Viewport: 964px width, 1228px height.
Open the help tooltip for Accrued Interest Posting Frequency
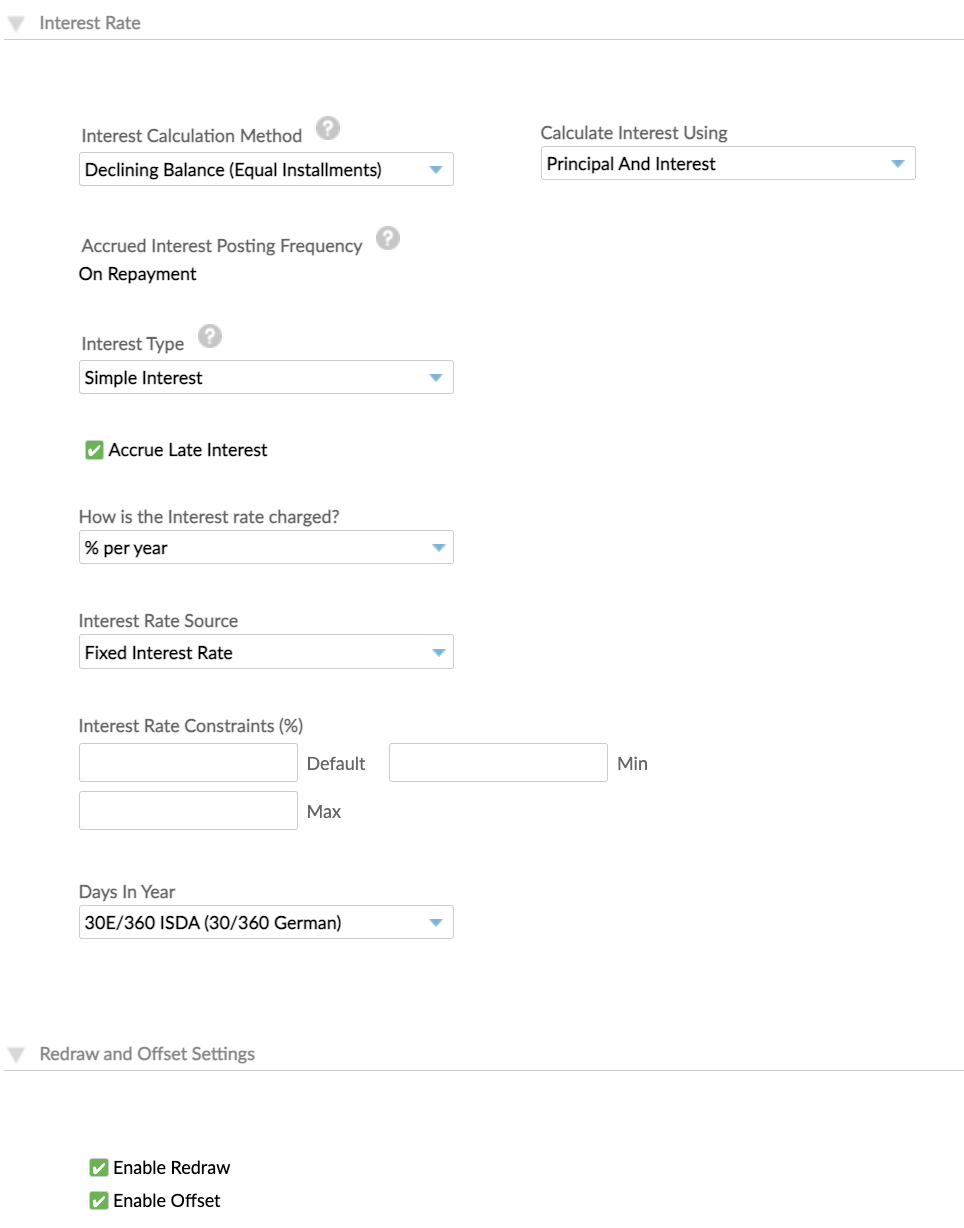click(387, 238)
